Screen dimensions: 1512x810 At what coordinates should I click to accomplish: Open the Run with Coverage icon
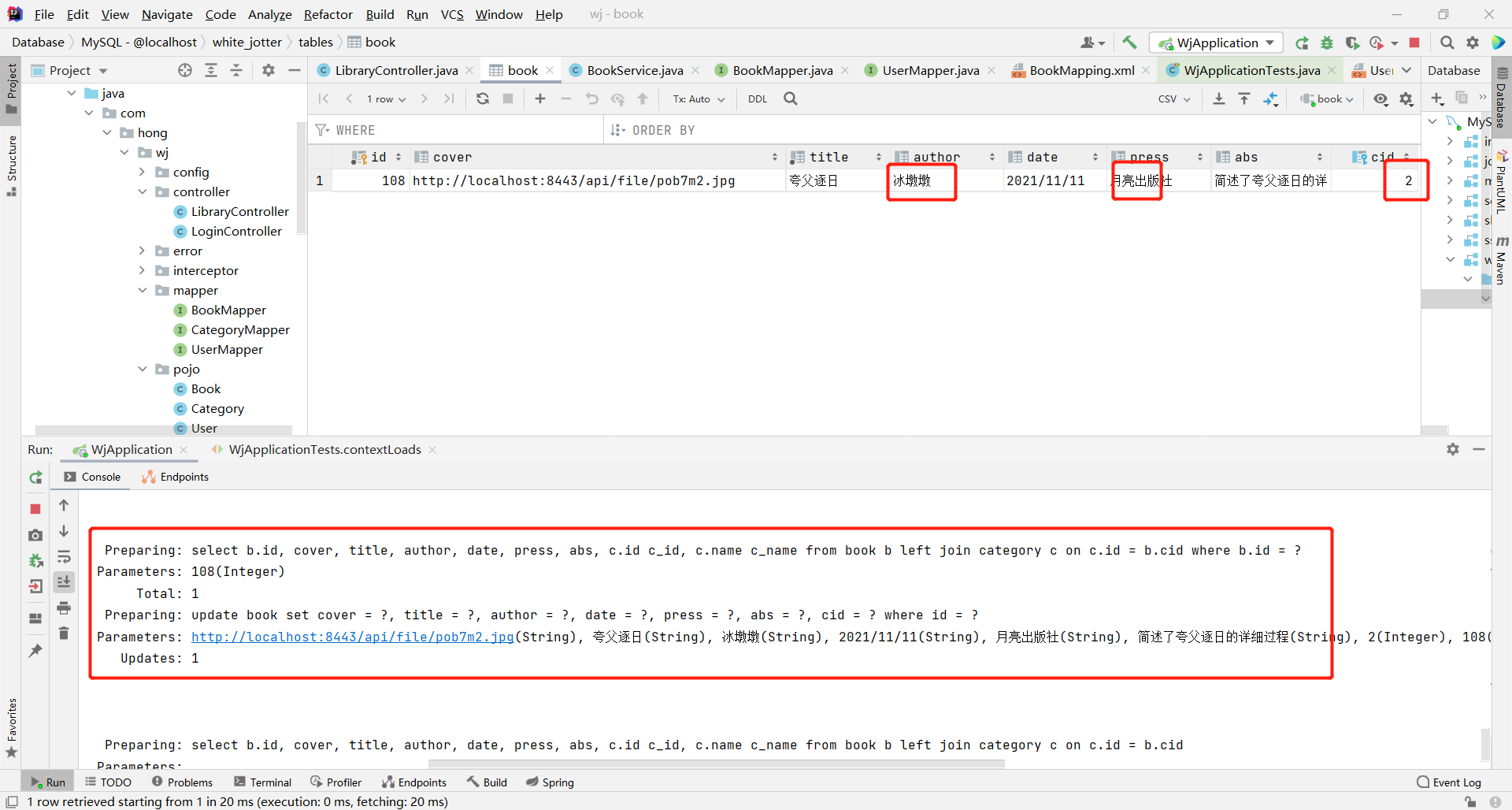1353,42
